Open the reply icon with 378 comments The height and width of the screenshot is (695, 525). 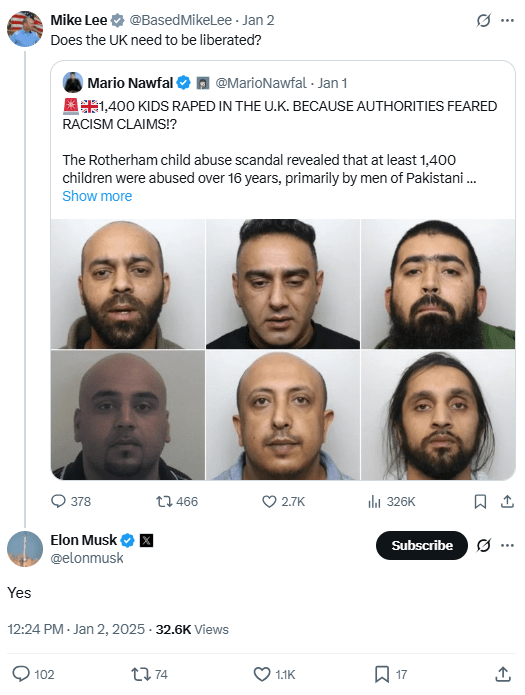coord(58,501)
